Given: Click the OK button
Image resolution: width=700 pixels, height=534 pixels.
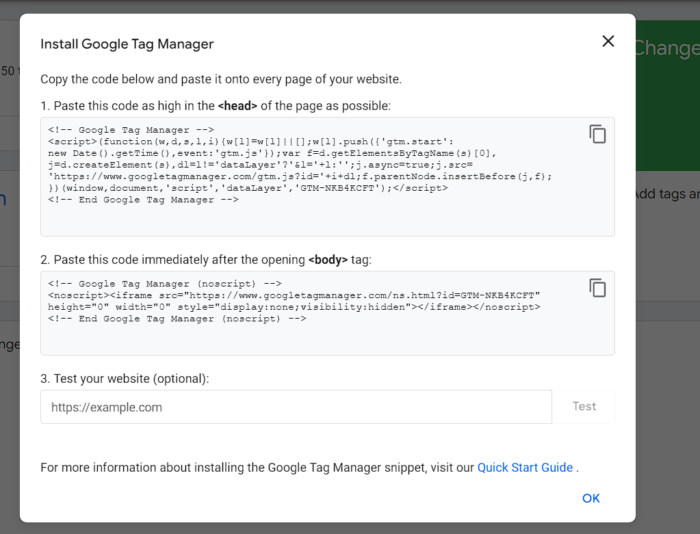Looking at the screenshot, I should click(591, 498).
